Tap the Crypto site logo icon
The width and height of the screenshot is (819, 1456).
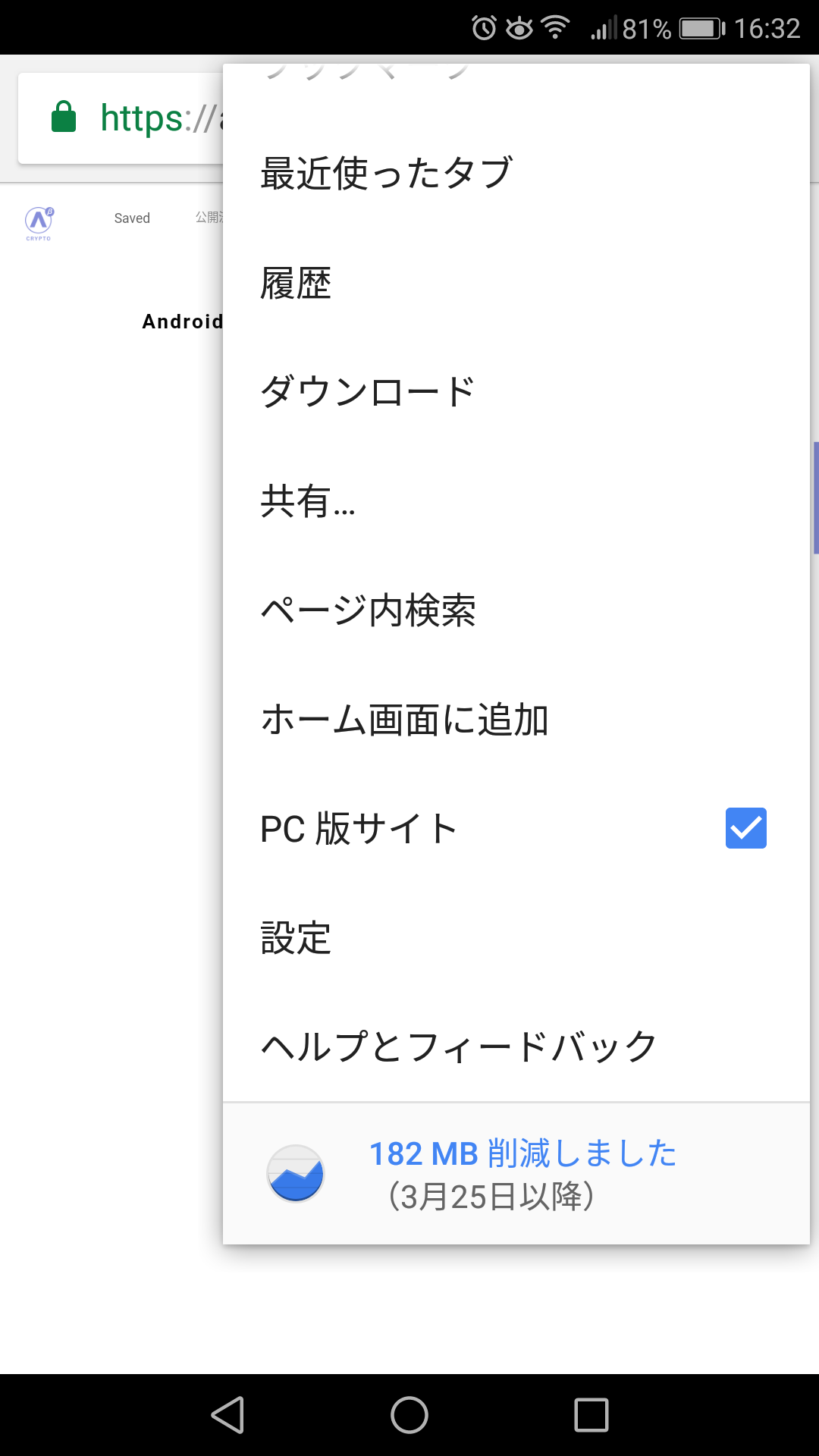point(39,222)
